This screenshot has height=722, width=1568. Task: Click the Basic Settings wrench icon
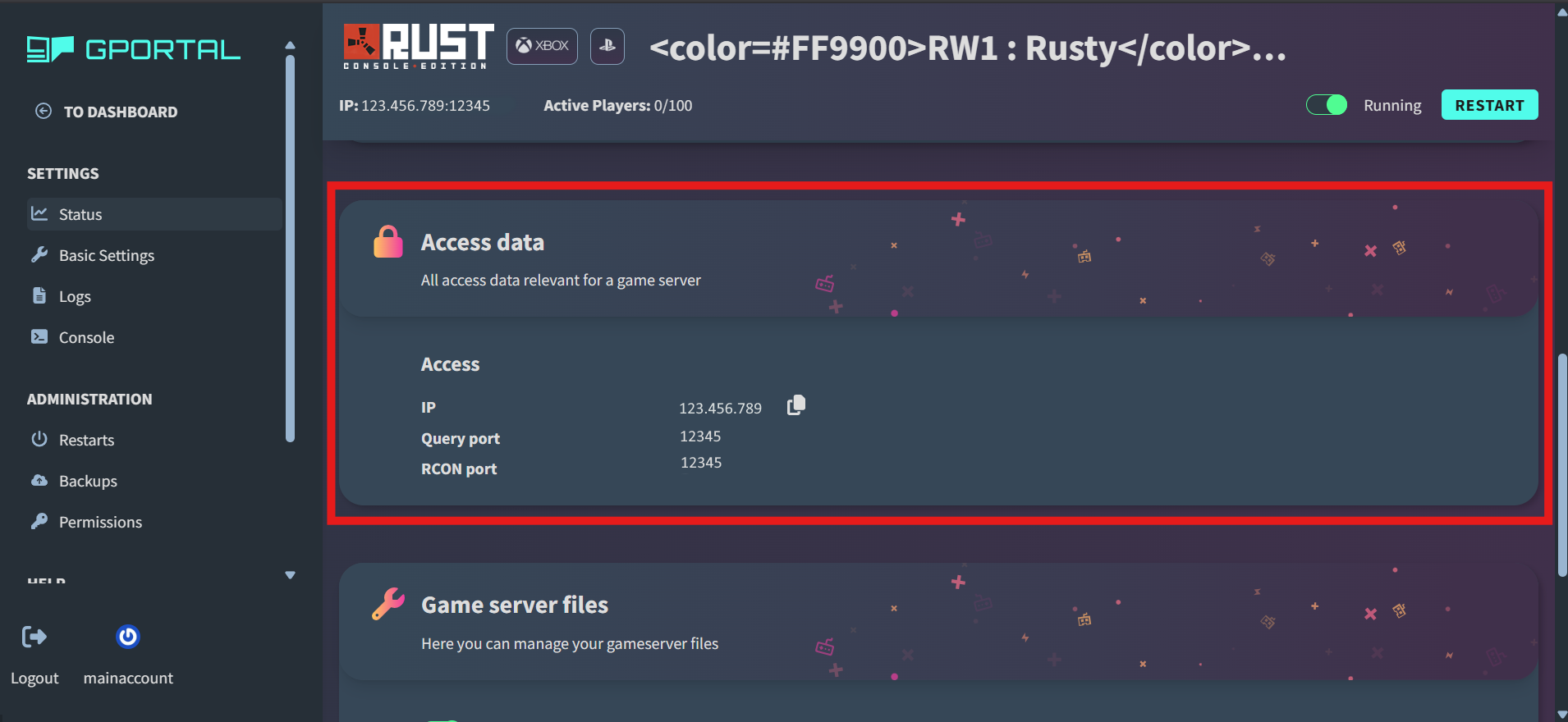click(39, 254)
